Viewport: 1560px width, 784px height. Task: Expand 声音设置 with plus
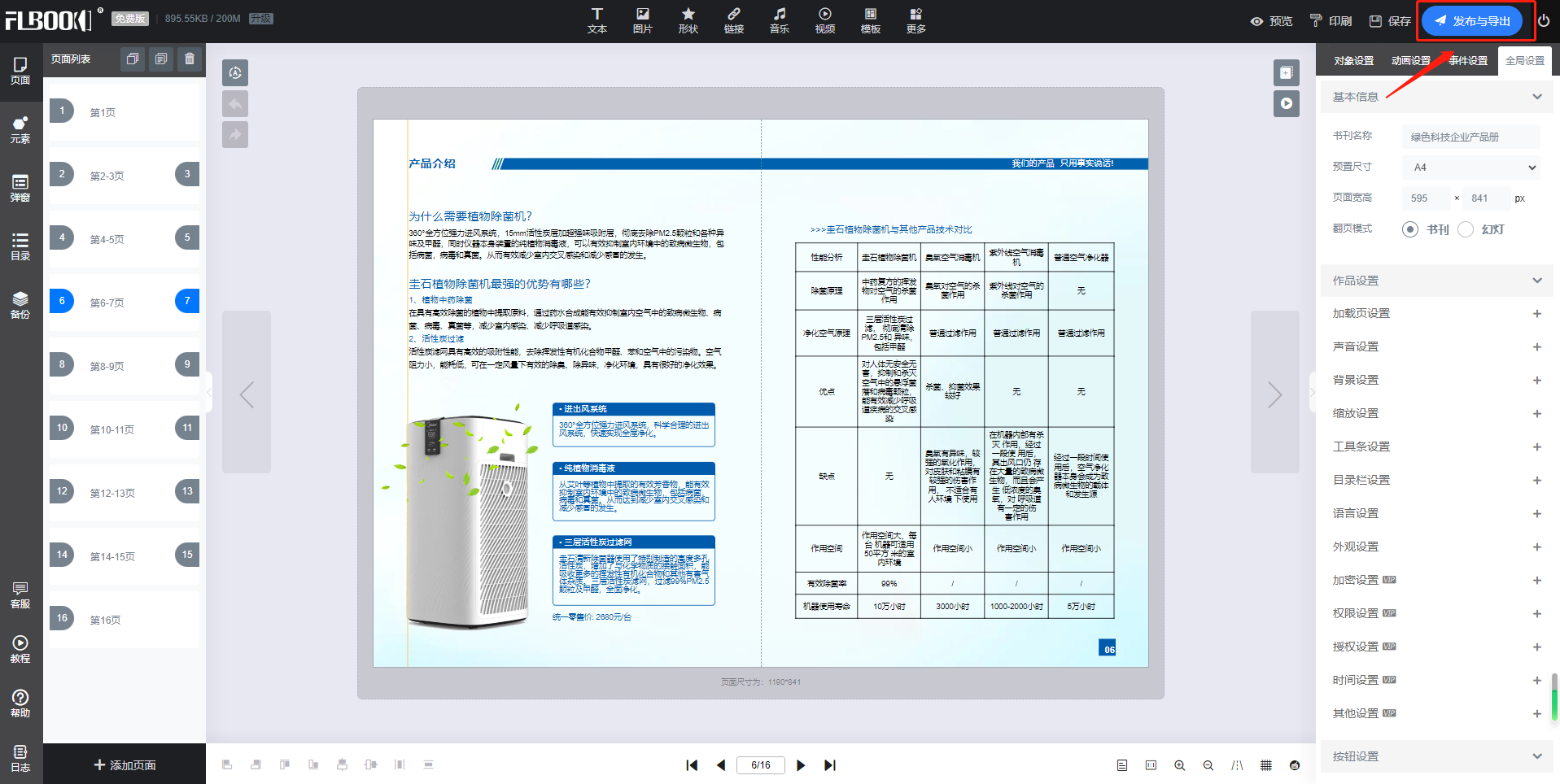[1537, 347]
